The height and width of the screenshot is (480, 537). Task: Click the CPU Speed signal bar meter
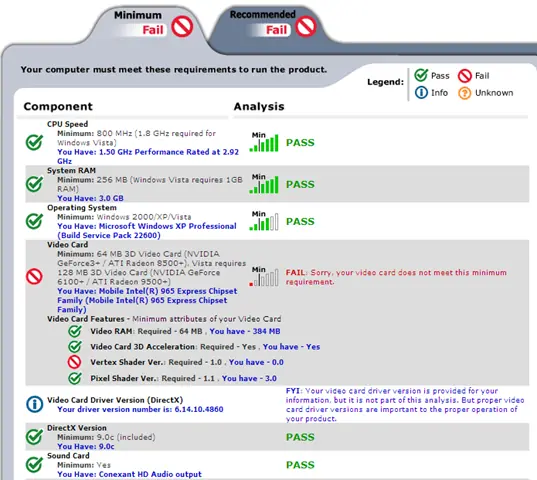(264, 142)
